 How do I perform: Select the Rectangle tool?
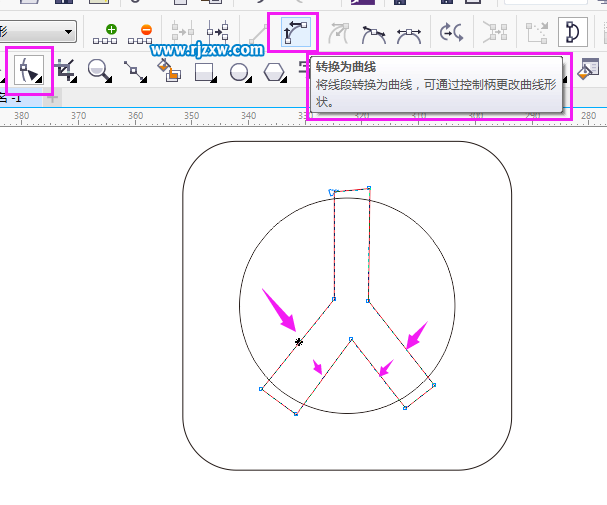pos(206,72)
